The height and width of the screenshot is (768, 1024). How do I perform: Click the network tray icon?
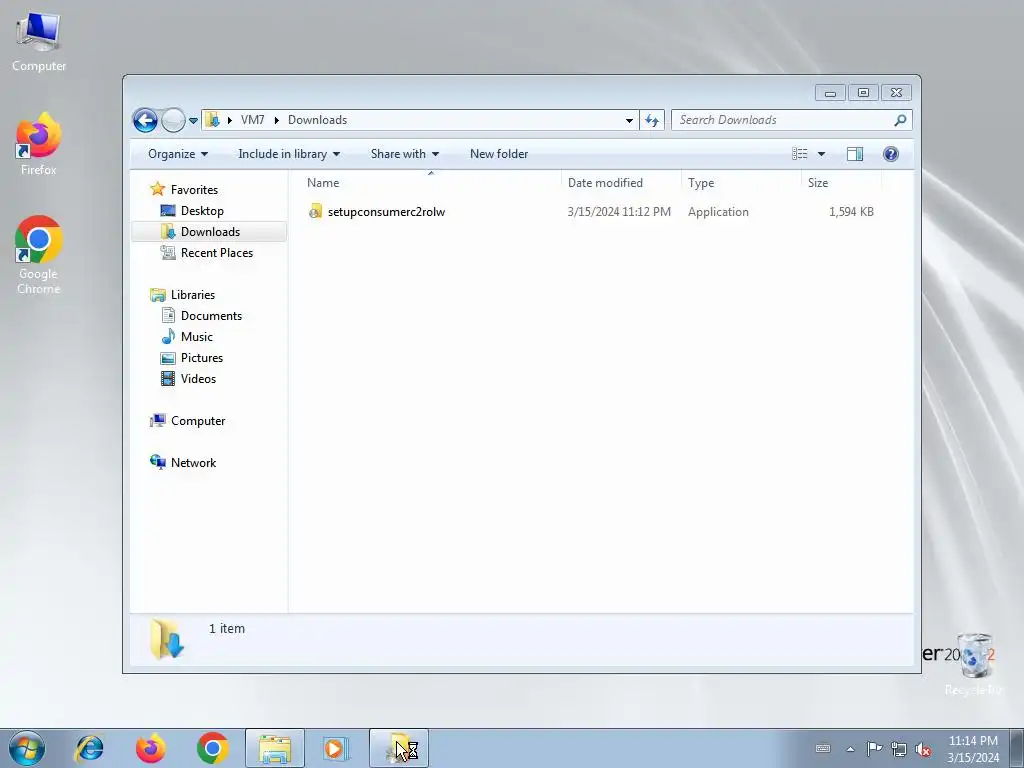(899, 749)
